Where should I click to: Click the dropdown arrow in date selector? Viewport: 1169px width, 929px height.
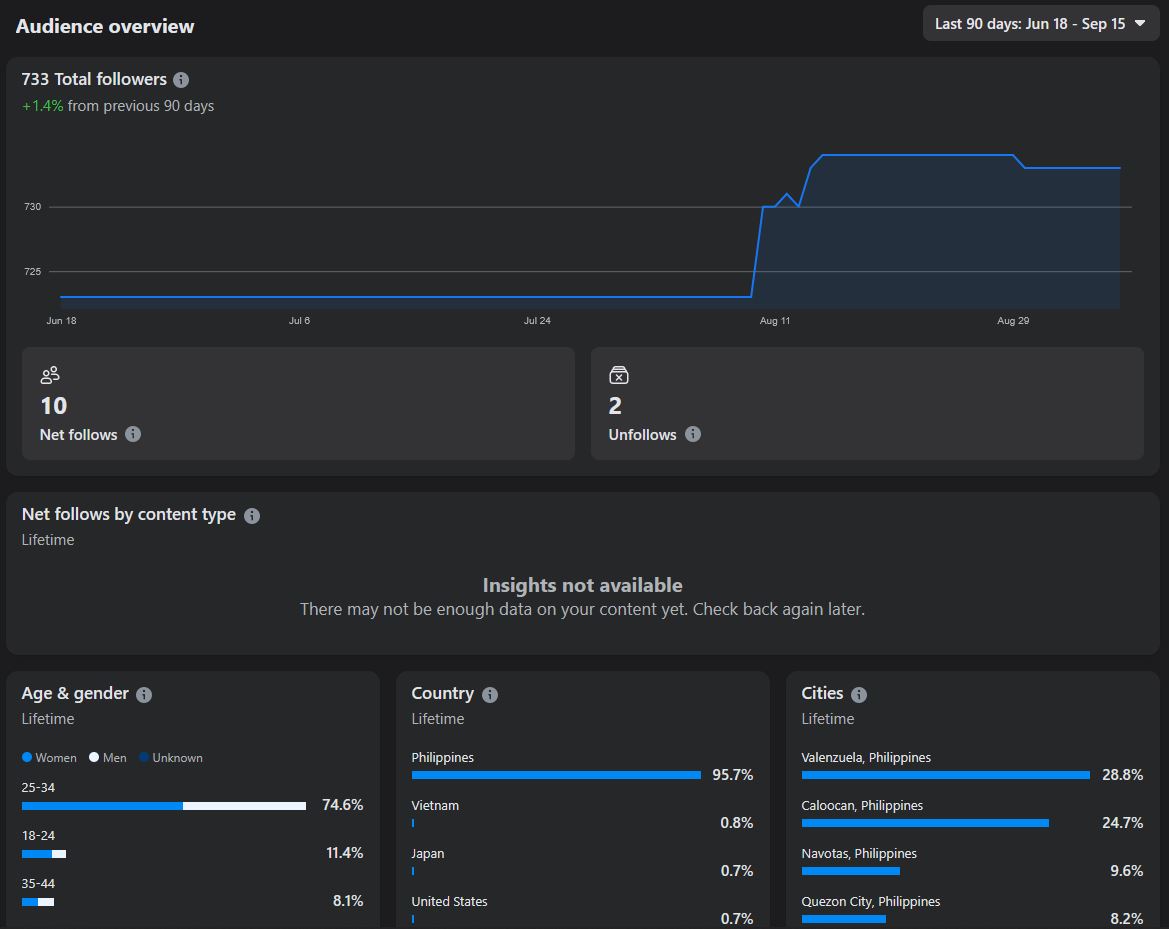coord(1140,23)
